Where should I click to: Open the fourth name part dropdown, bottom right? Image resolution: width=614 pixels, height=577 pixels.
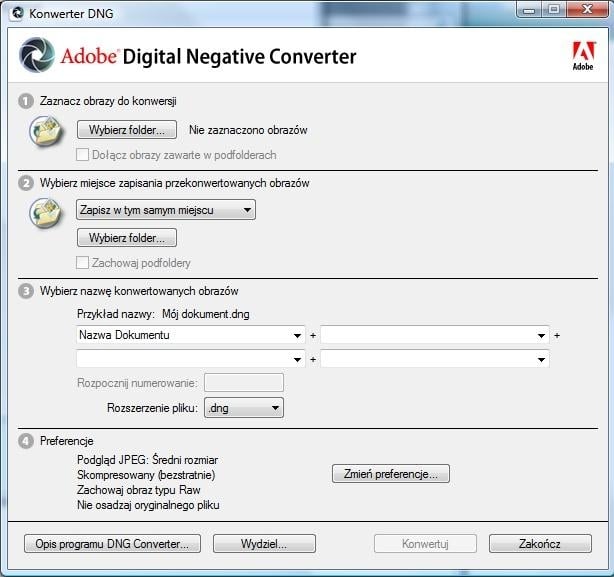coord(434,359)
